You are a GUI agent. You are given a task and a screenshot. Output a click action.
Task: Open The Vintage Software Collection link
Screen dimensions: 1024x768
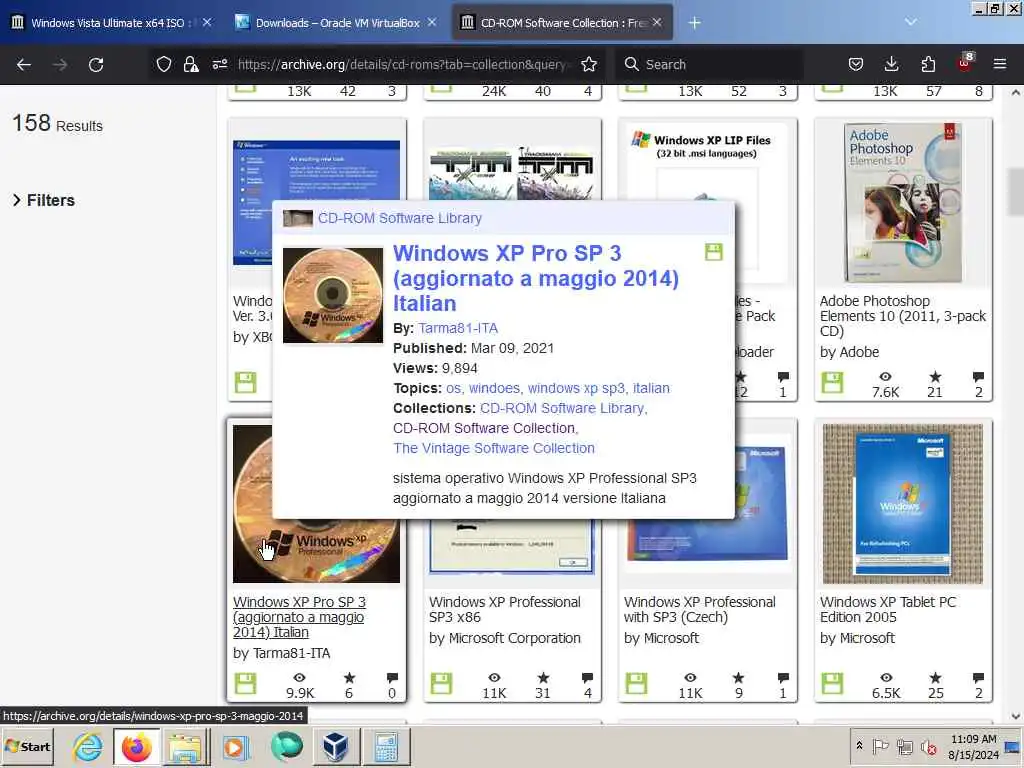494,448
